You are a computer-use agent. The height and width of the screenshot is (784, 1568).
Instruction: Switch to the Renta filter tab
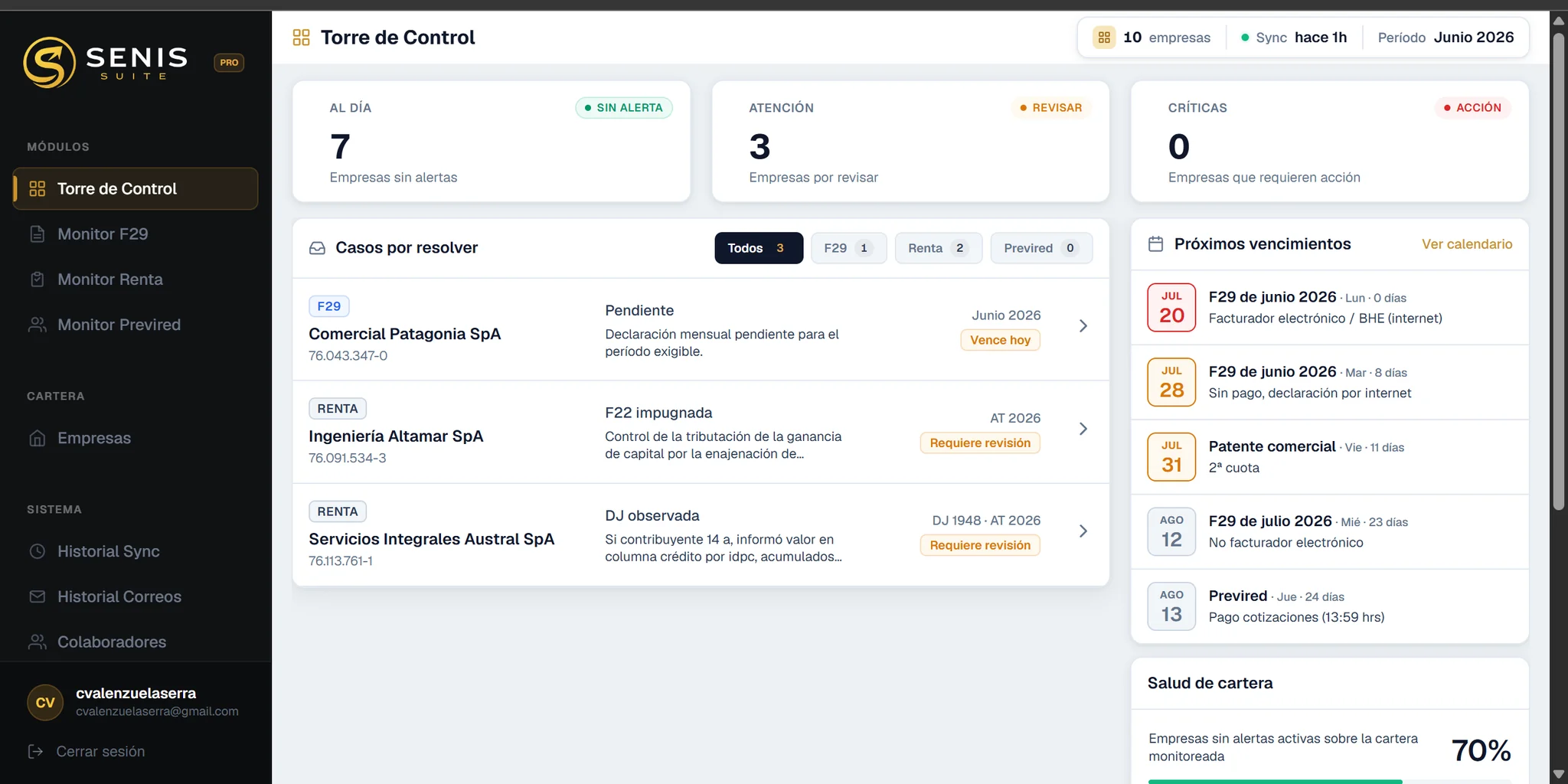939,248
